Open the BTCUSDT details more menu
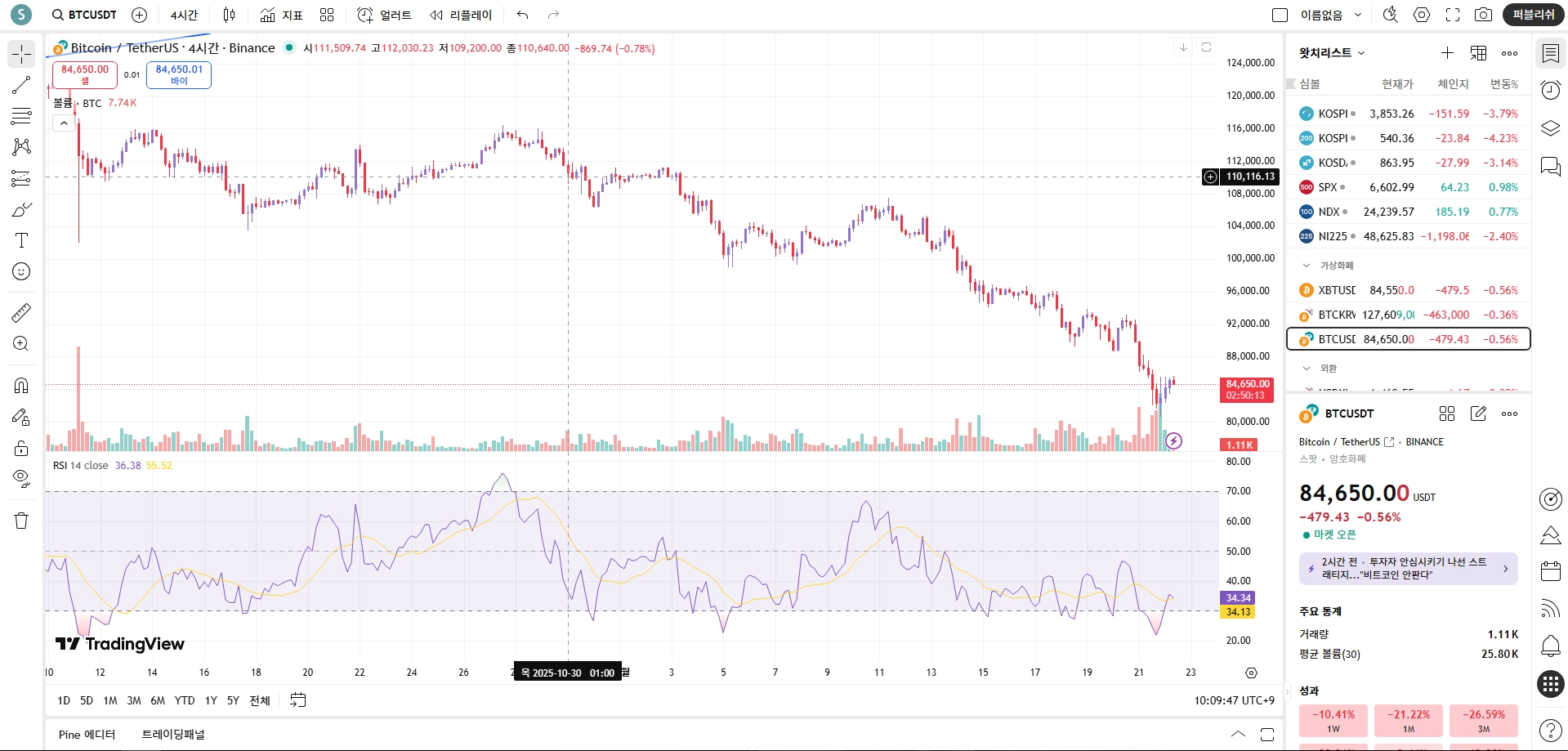 click(x=1509, y=413)
